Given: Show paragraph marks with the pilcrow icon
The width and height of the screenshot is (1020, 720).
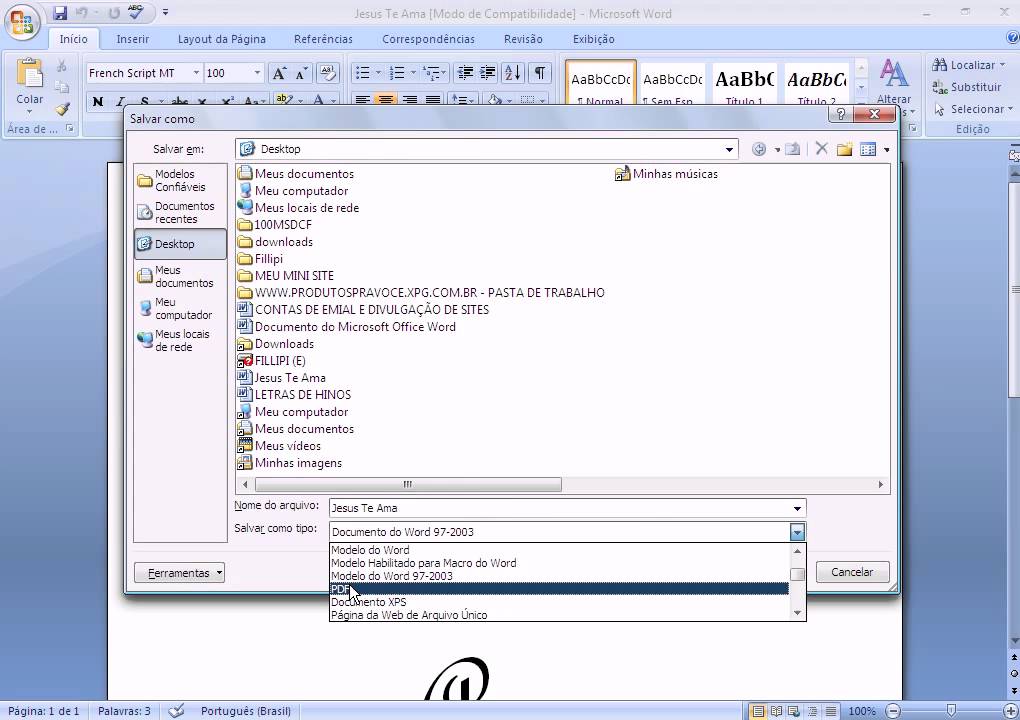Looking at the screenshot, I should [x=539, y=73].
